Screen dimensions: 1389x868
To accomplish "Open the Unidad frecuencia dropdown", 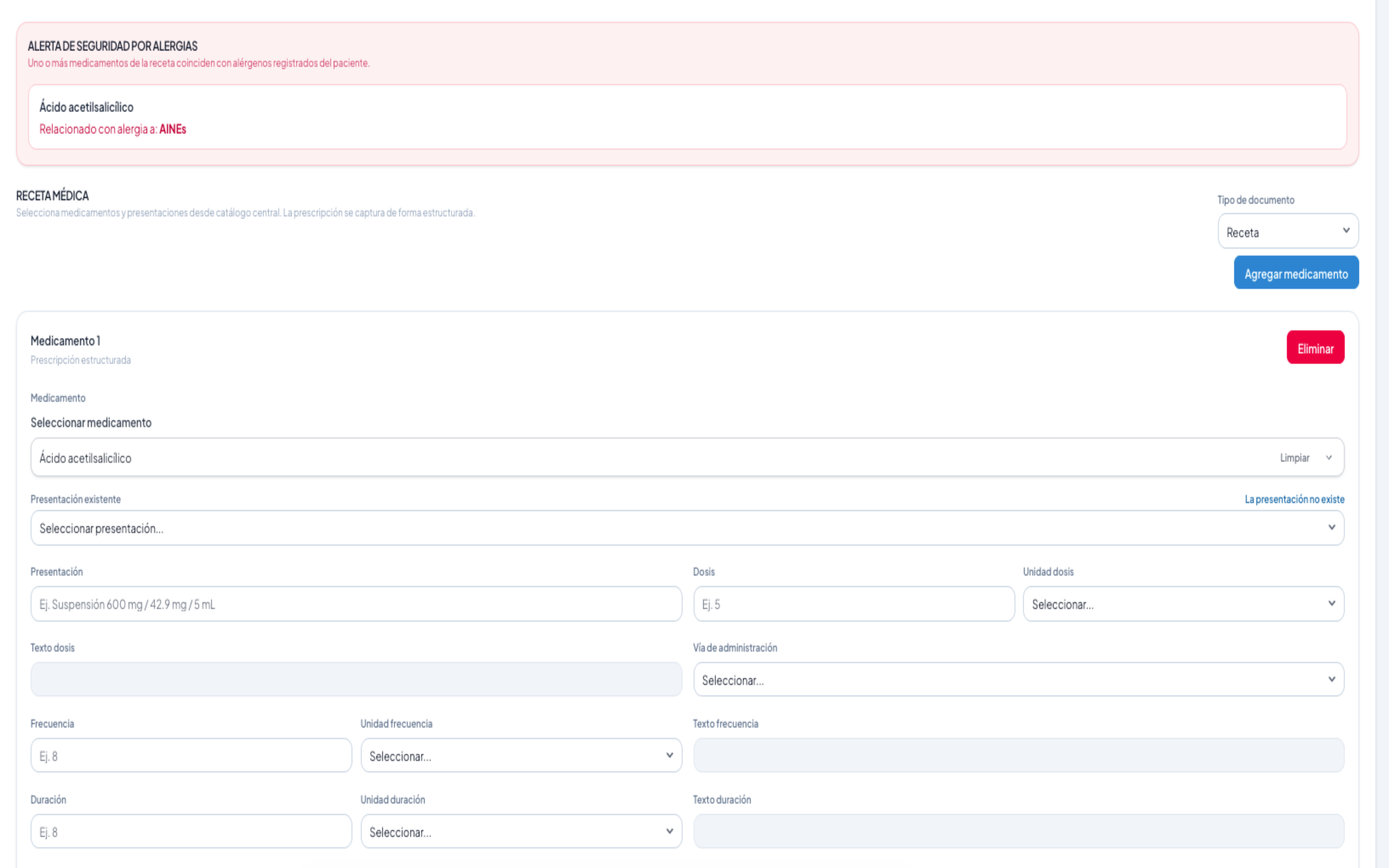I will (521, 755).
